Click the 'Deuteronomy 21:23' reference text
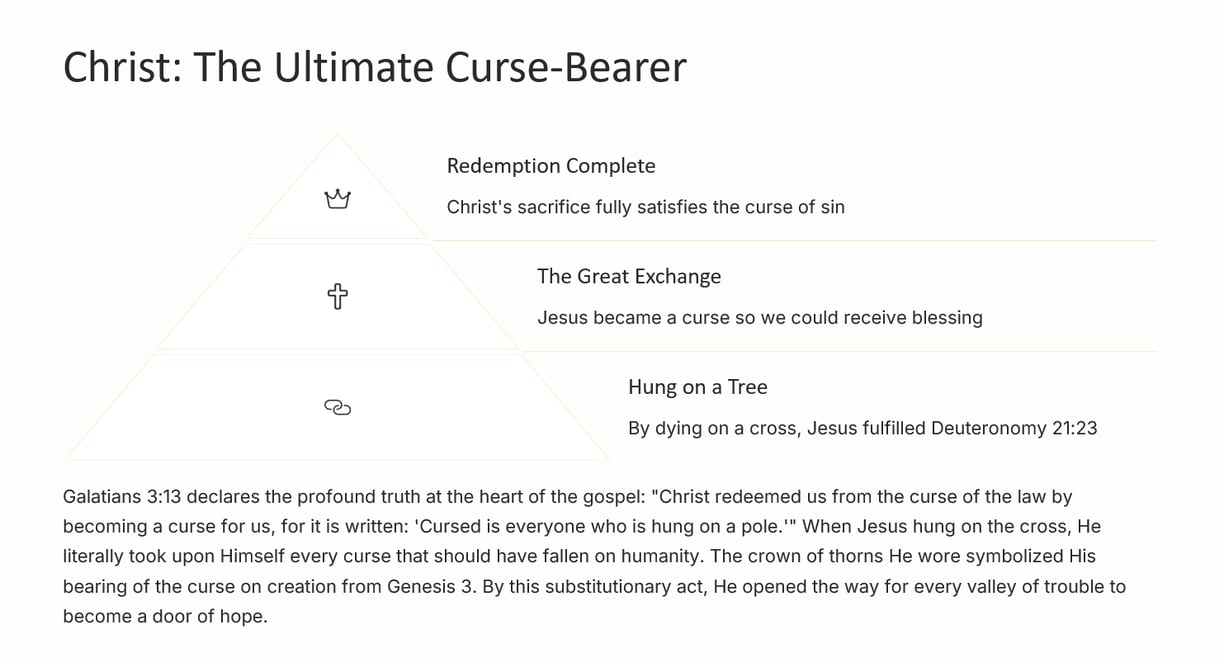 [x=1014, y=428]
